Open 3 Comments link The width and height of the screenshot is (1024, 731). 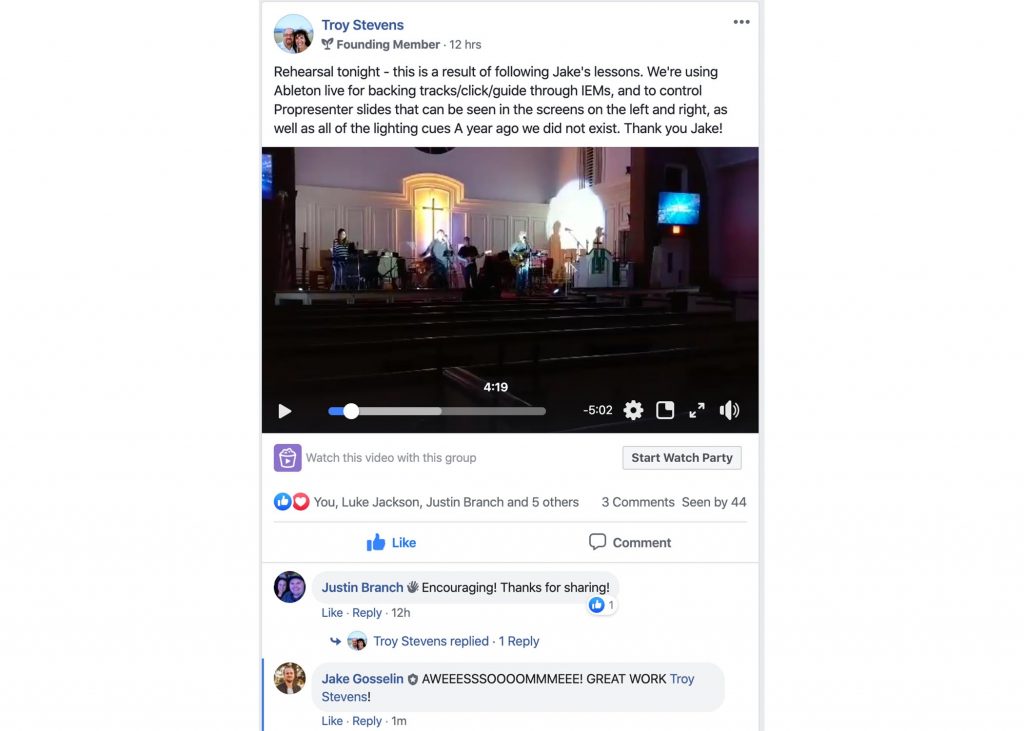(637, 502)
